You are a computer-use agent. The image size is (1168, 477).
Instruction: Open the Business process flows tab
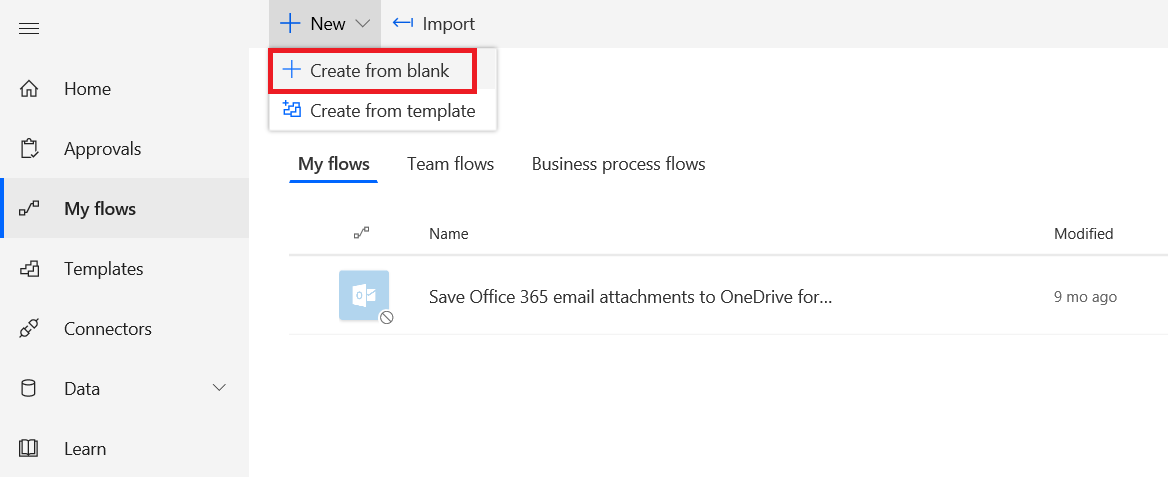618,164
